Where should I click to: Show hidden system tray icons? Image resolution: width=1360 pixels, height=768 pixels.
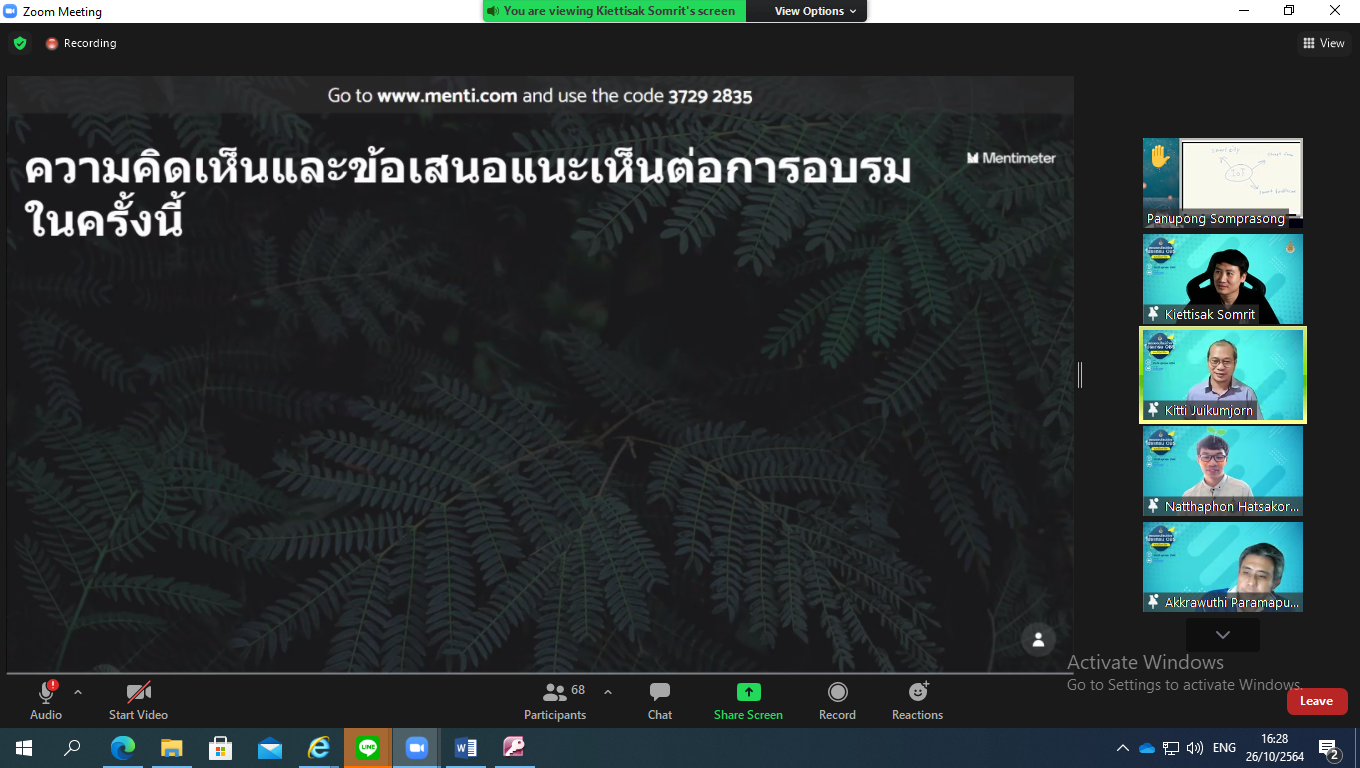click(1123, 748)
